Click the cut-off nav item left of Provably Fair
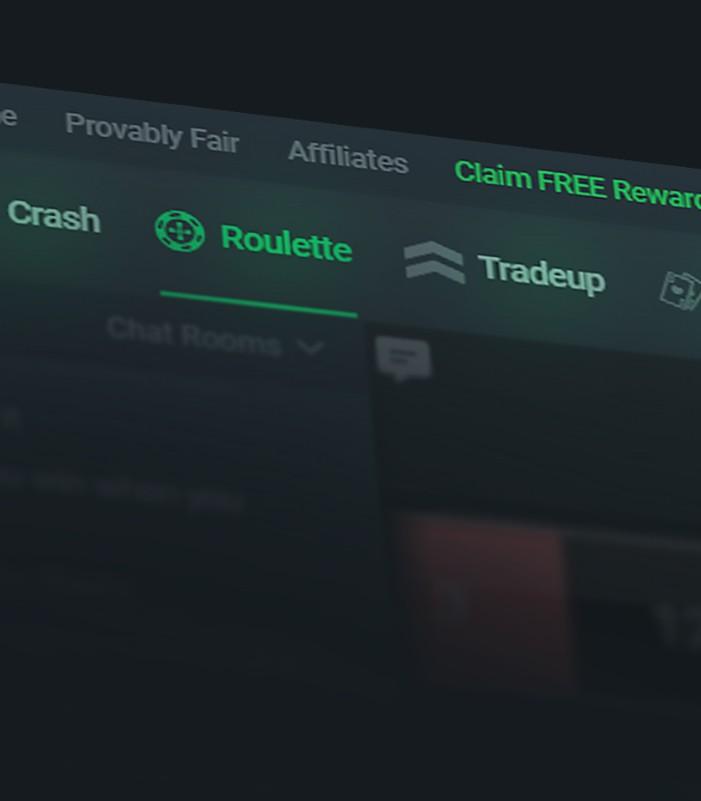Image resolution: width=701 pixels, height=801 pixels. point(8,116)
